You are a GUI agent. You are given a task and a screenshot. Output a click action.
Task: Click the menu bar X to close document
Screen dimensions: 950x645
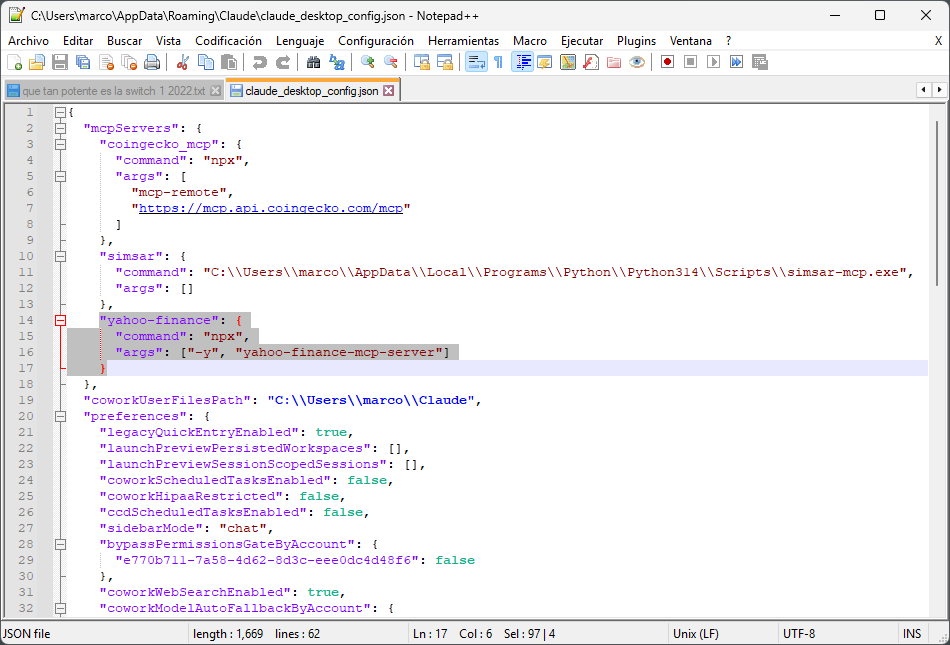coord(938,41)
